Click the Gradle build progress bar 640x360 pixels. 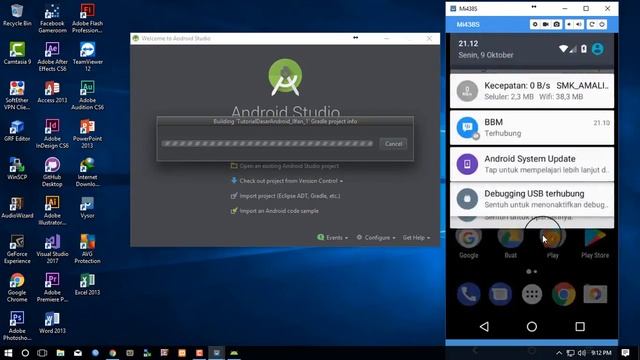[267, 144]
